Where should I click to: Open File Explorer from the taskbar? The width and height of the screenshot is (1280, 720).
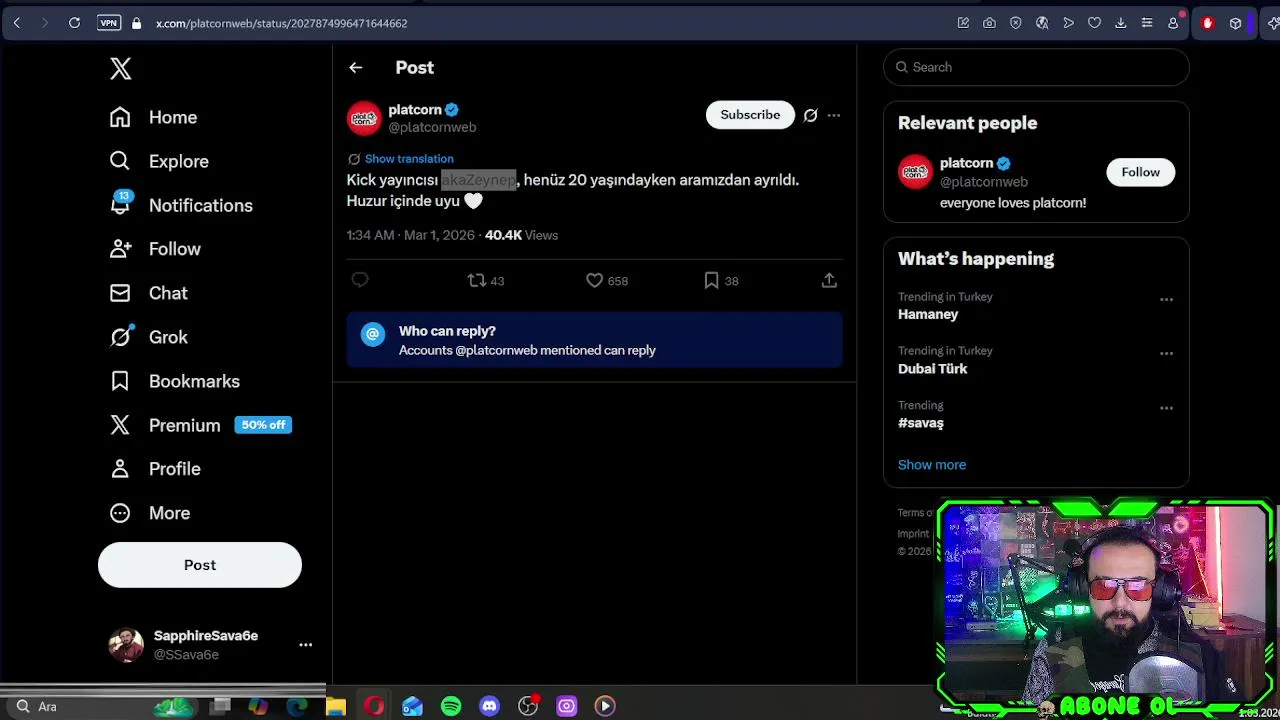[x=336, y=707]
